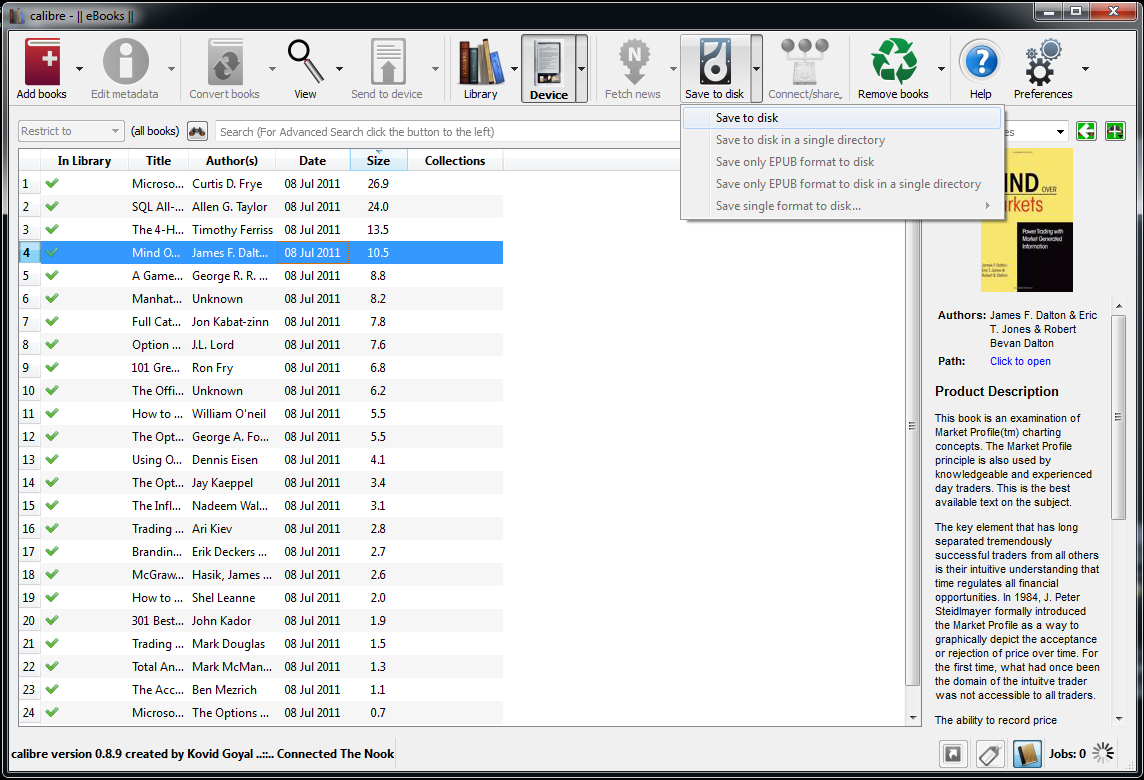Click in the Search input field
This screenshot has height=780, width=1144.
pyautogui.click(x=448, y=131)
